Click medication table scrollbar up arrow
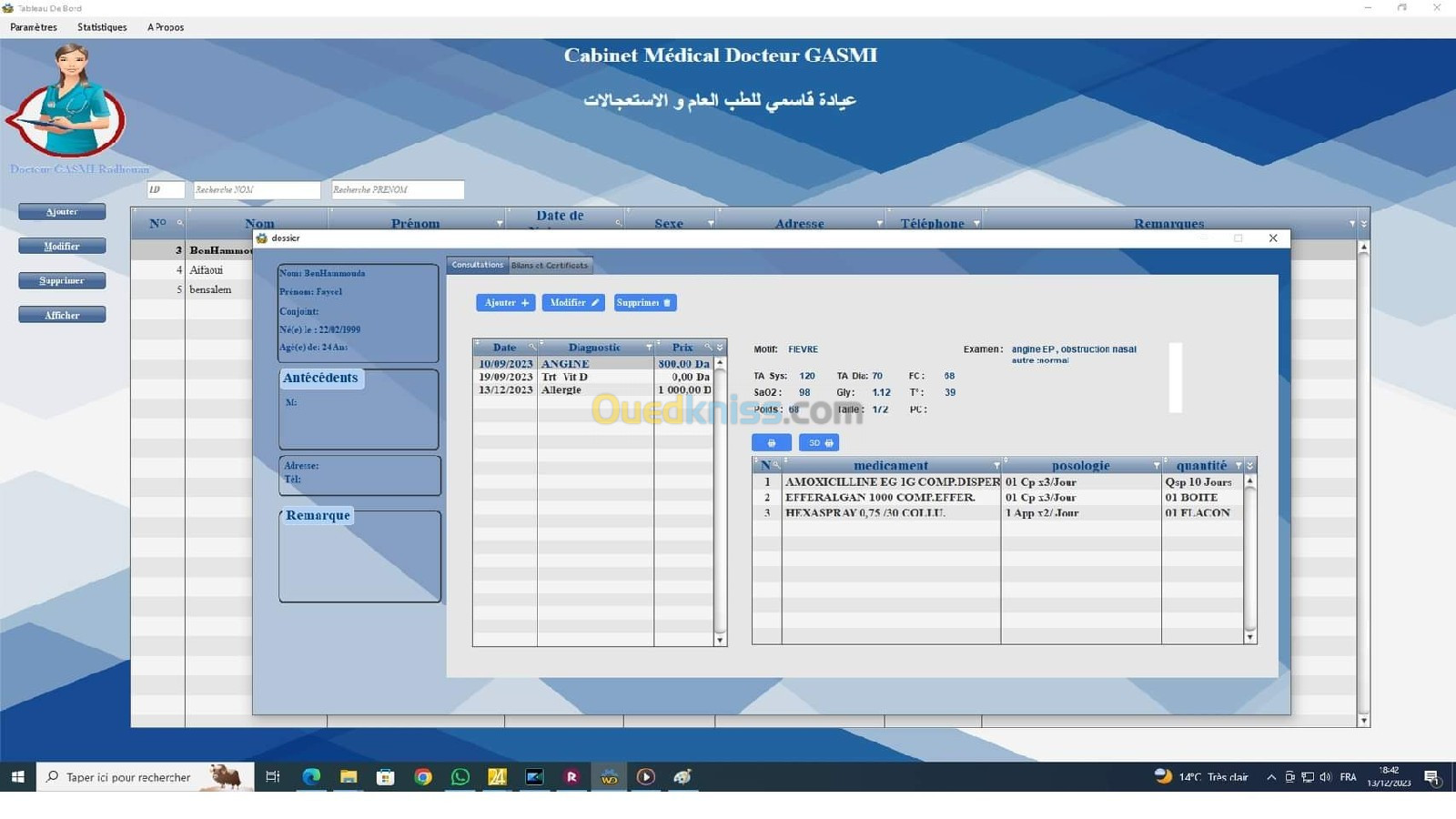Viewport: 1456px width, 819px height. click(1250, 480)
